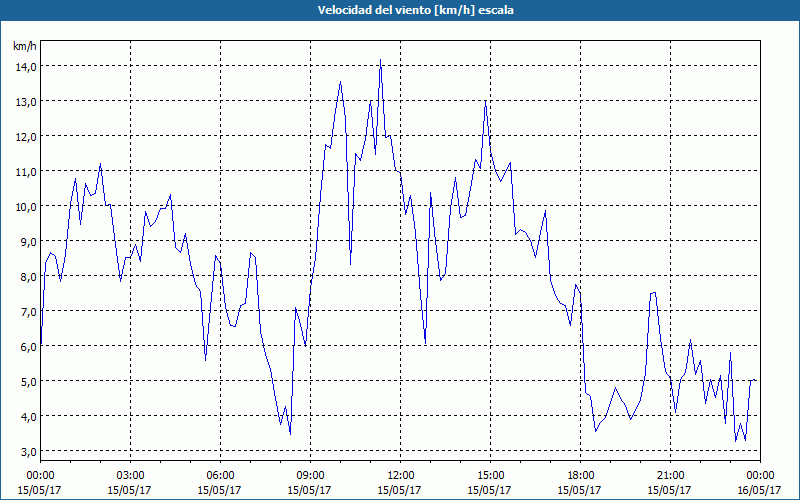
Task: Select the '15:00' time axis label
Action: [490, 476]
